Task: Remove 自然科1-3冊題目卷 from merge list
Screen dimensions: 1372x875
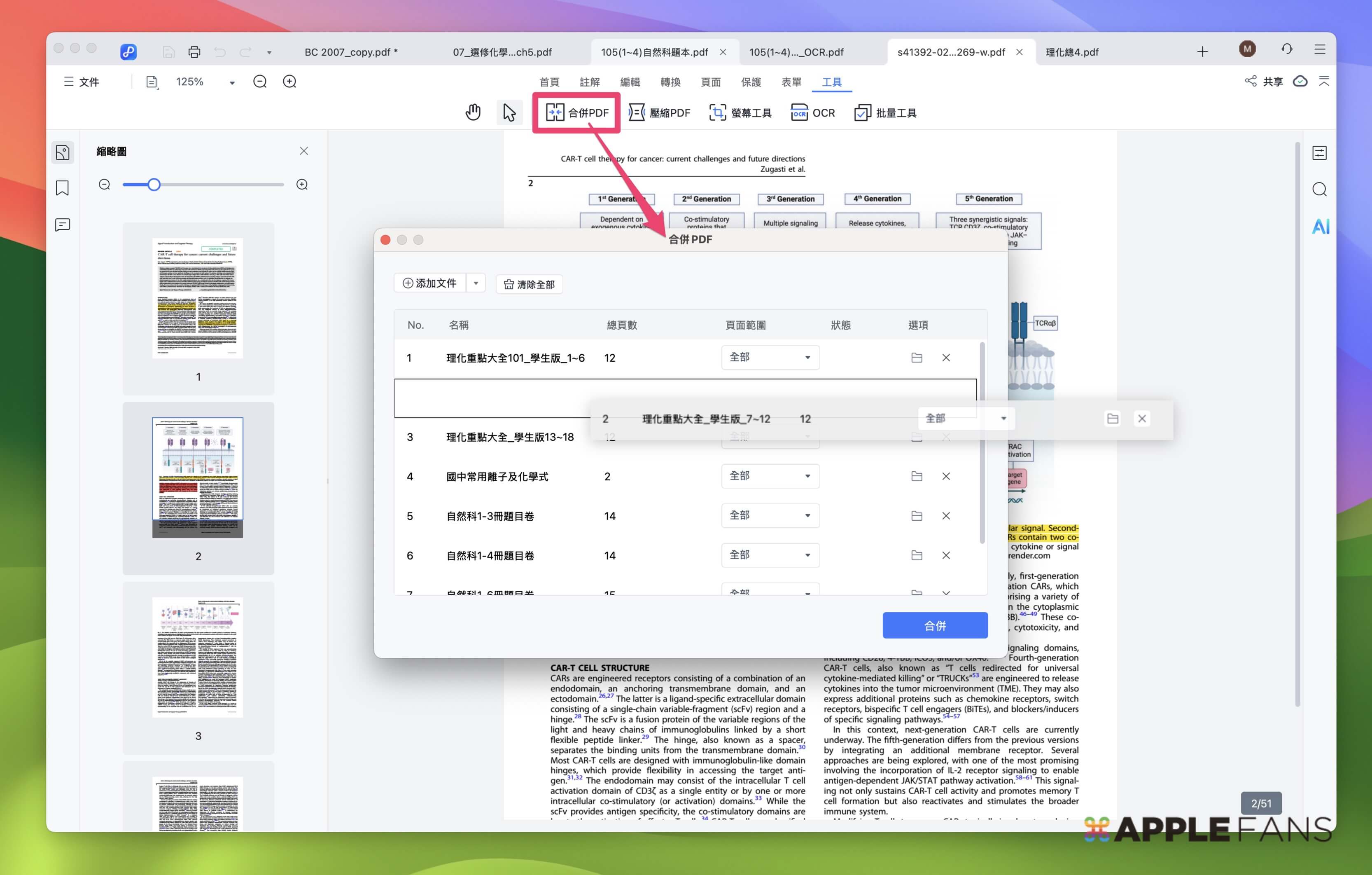Action: coord(946,516)
